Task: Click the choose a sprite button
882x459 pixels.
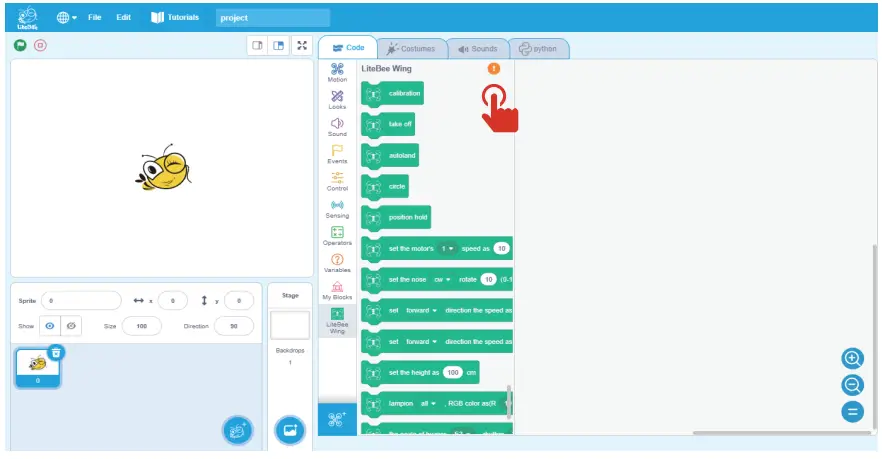Action: [237, 431]
